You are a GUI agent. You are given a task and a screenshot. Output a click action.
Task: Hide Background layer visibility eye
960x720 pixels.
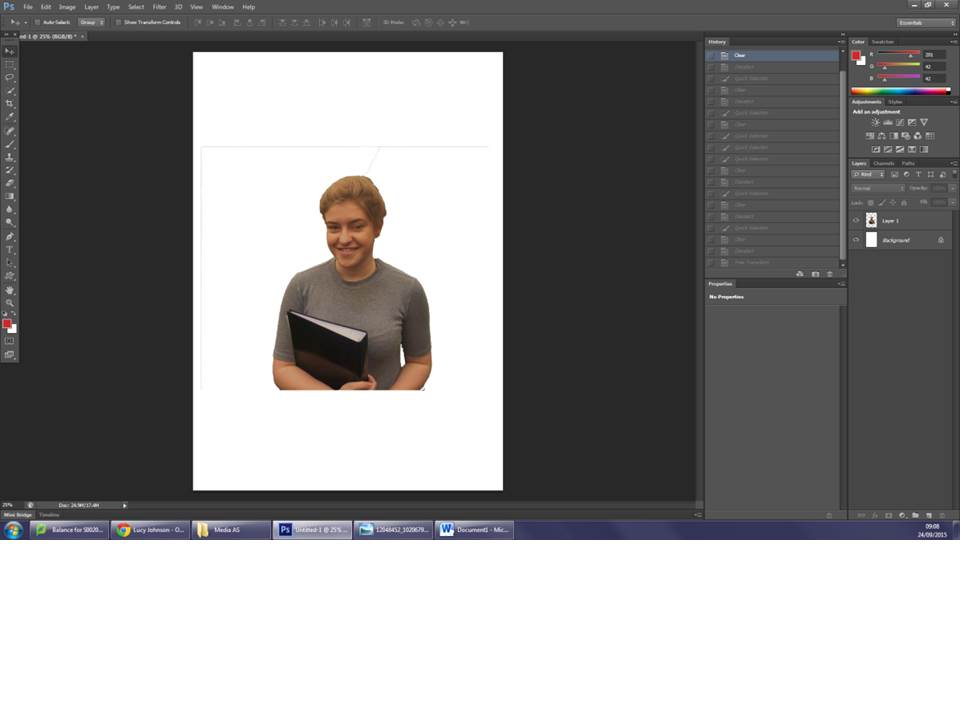coord(856,240)
